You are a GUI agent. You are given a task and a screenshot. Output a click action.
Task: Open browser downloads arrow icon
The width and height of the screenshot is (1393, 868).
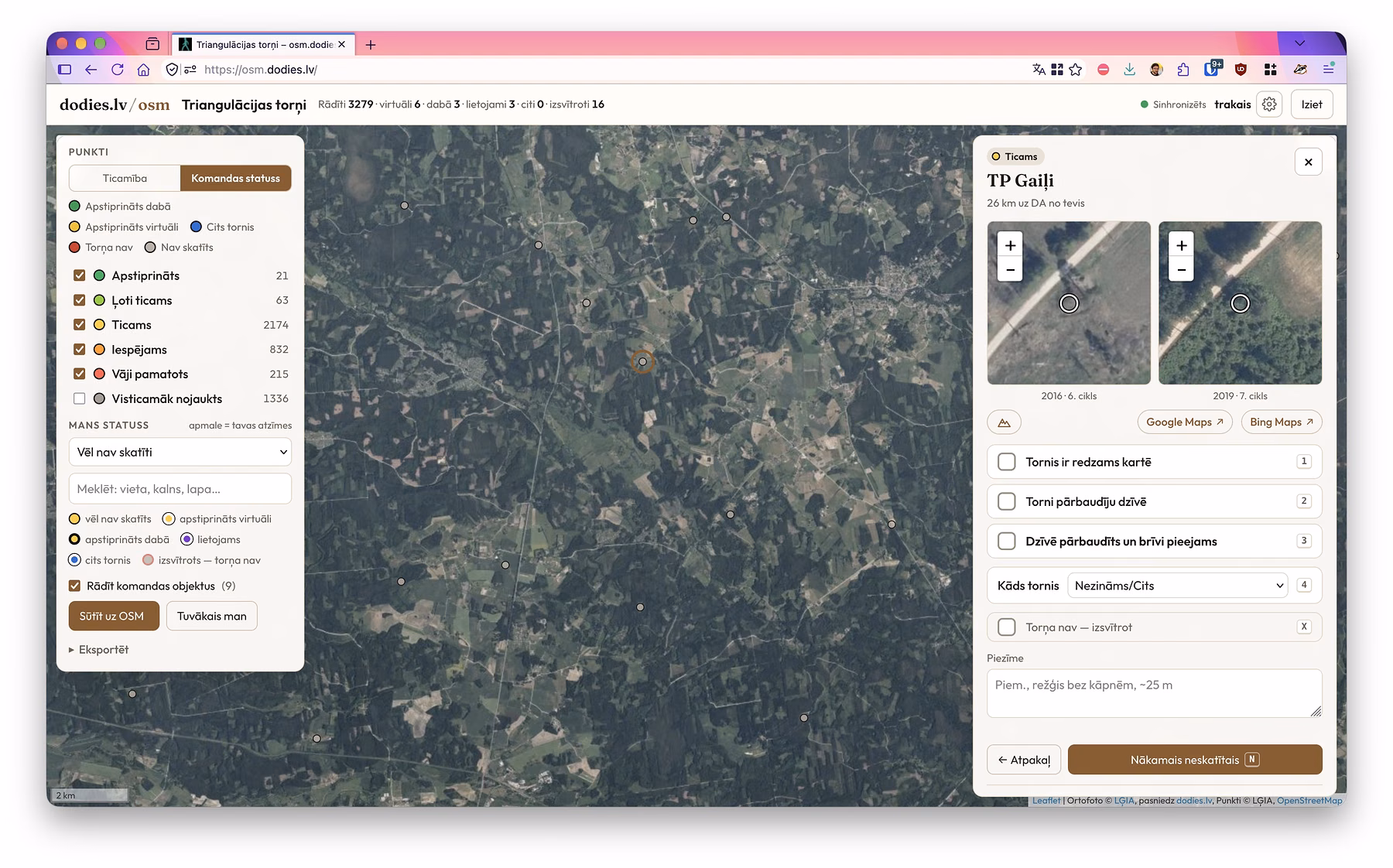[1129, 70]
